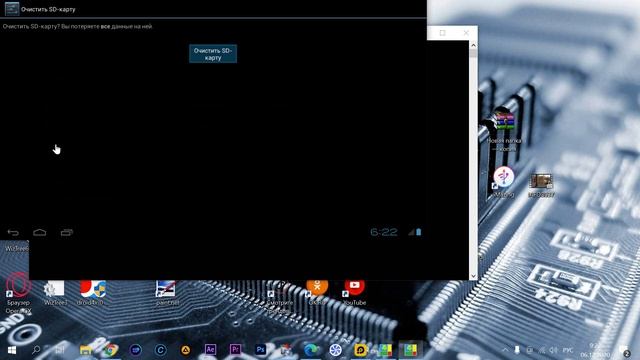
Task: Launch Microsoft Edge from the taskbar
Action: click(x=311, y=350)
